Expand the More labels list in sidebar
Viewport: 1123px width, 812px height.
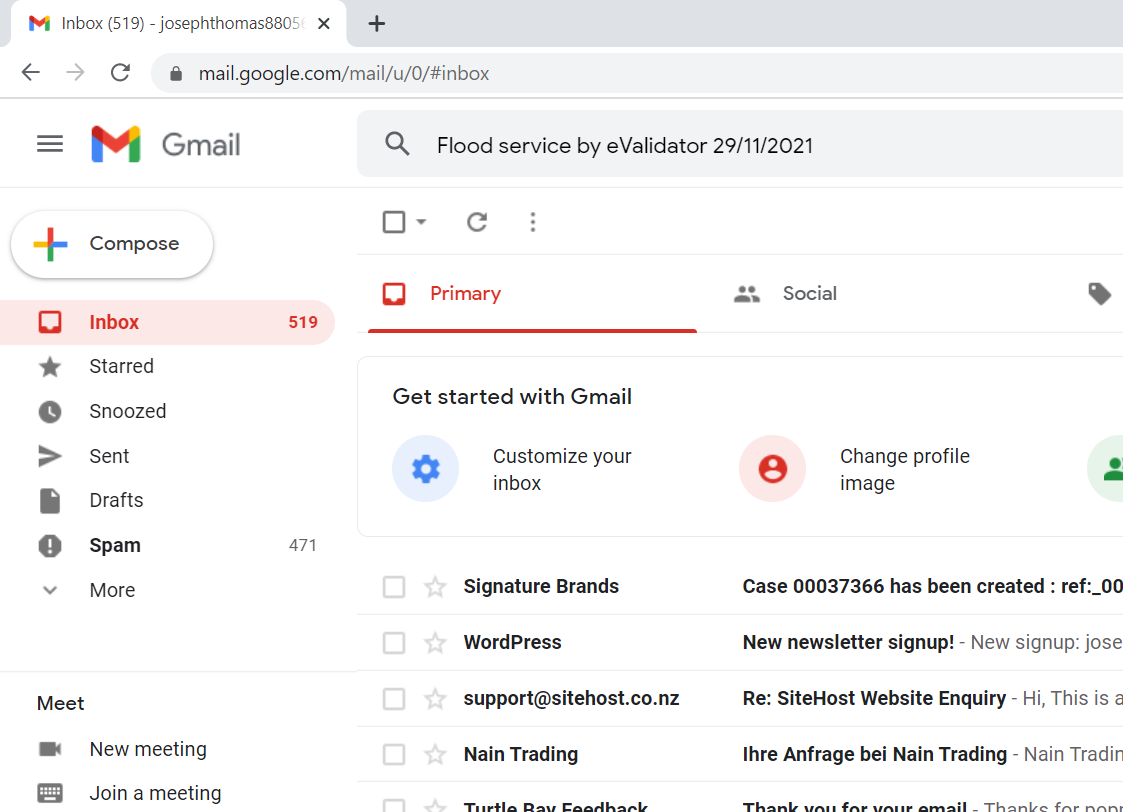click(x=111, y=590)
